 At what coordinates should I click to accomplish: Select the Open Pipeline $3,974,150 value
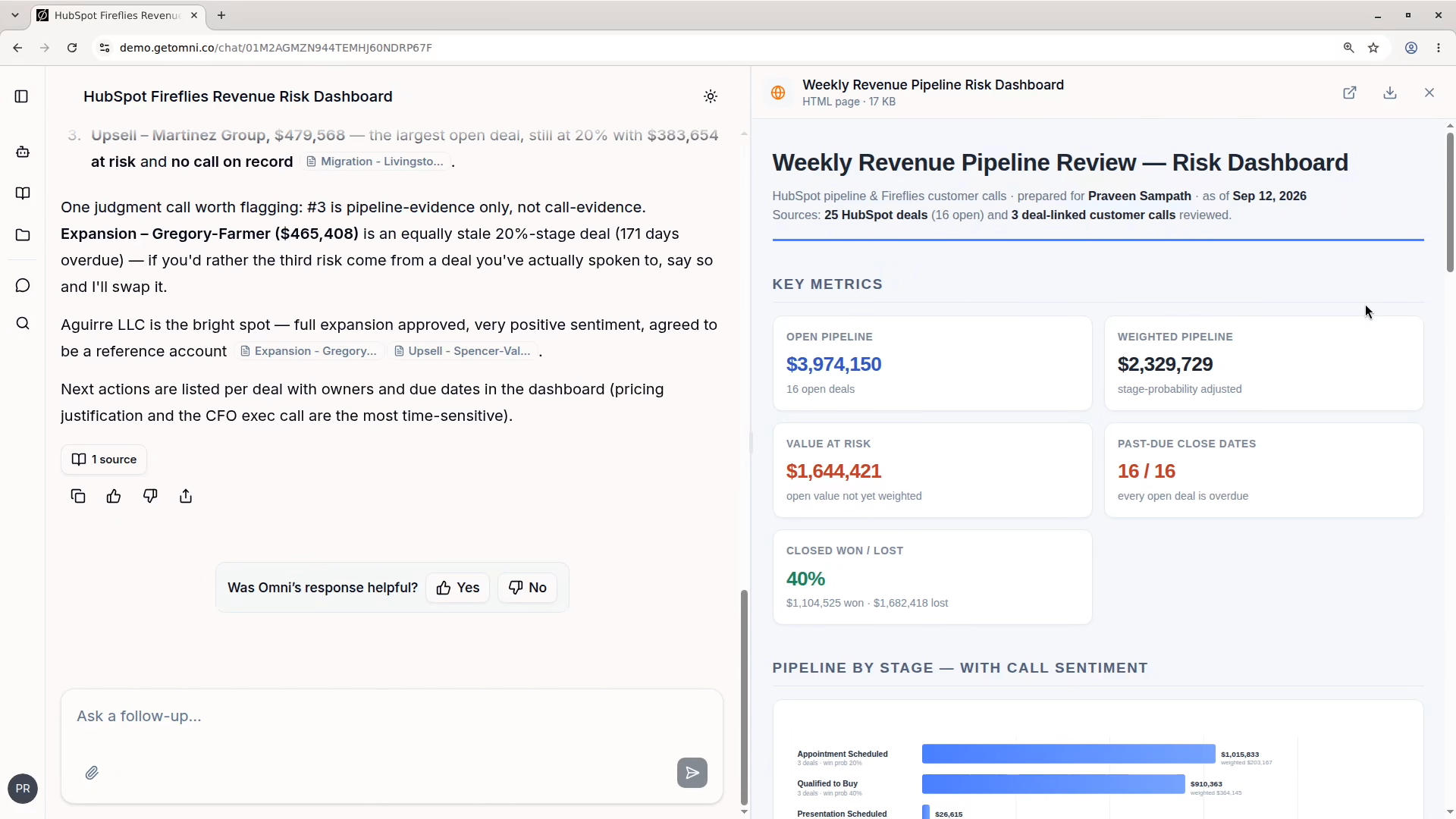pos(833,365)
